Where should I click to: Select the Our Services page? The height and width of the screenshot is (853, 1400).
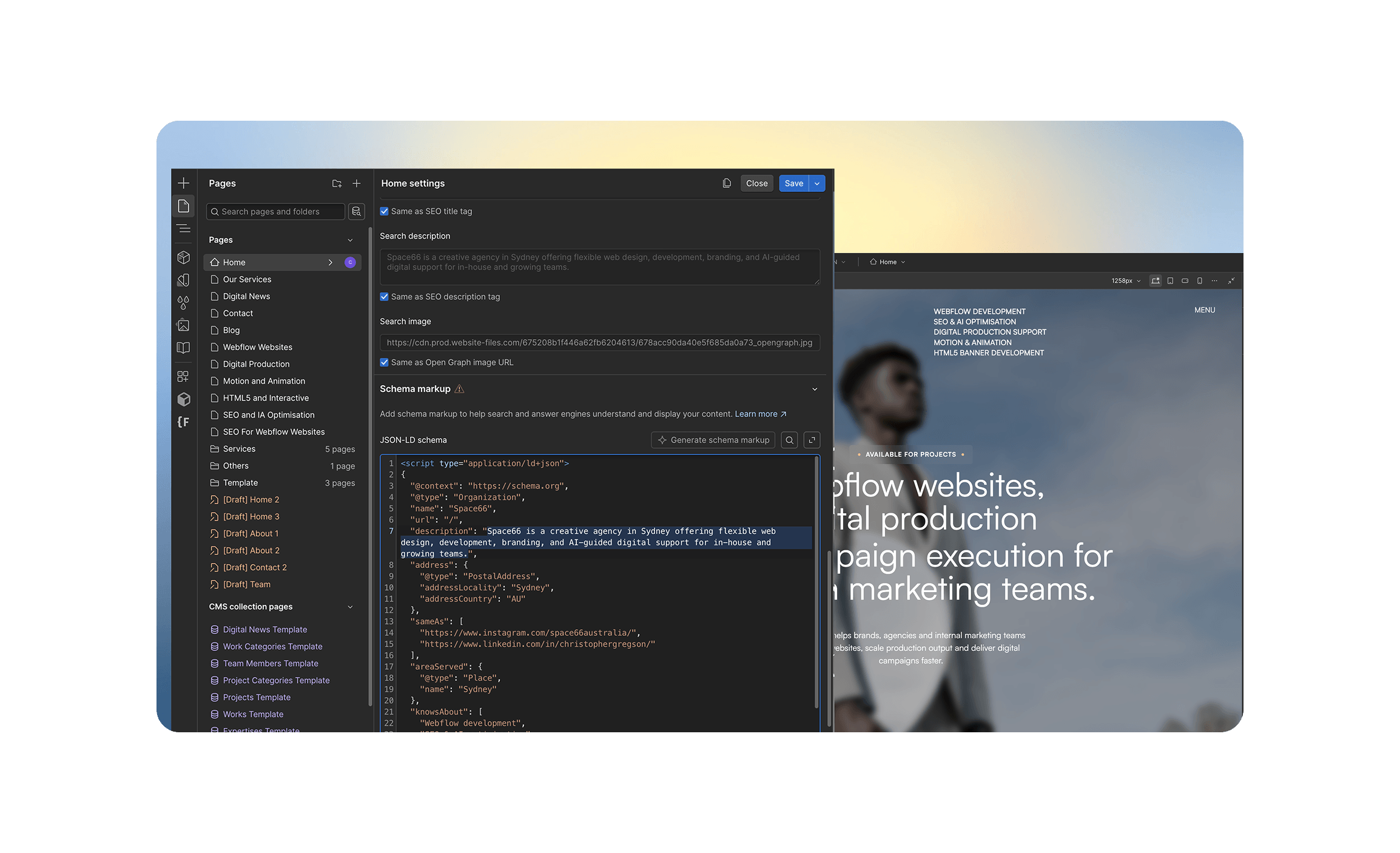point(283,279)
